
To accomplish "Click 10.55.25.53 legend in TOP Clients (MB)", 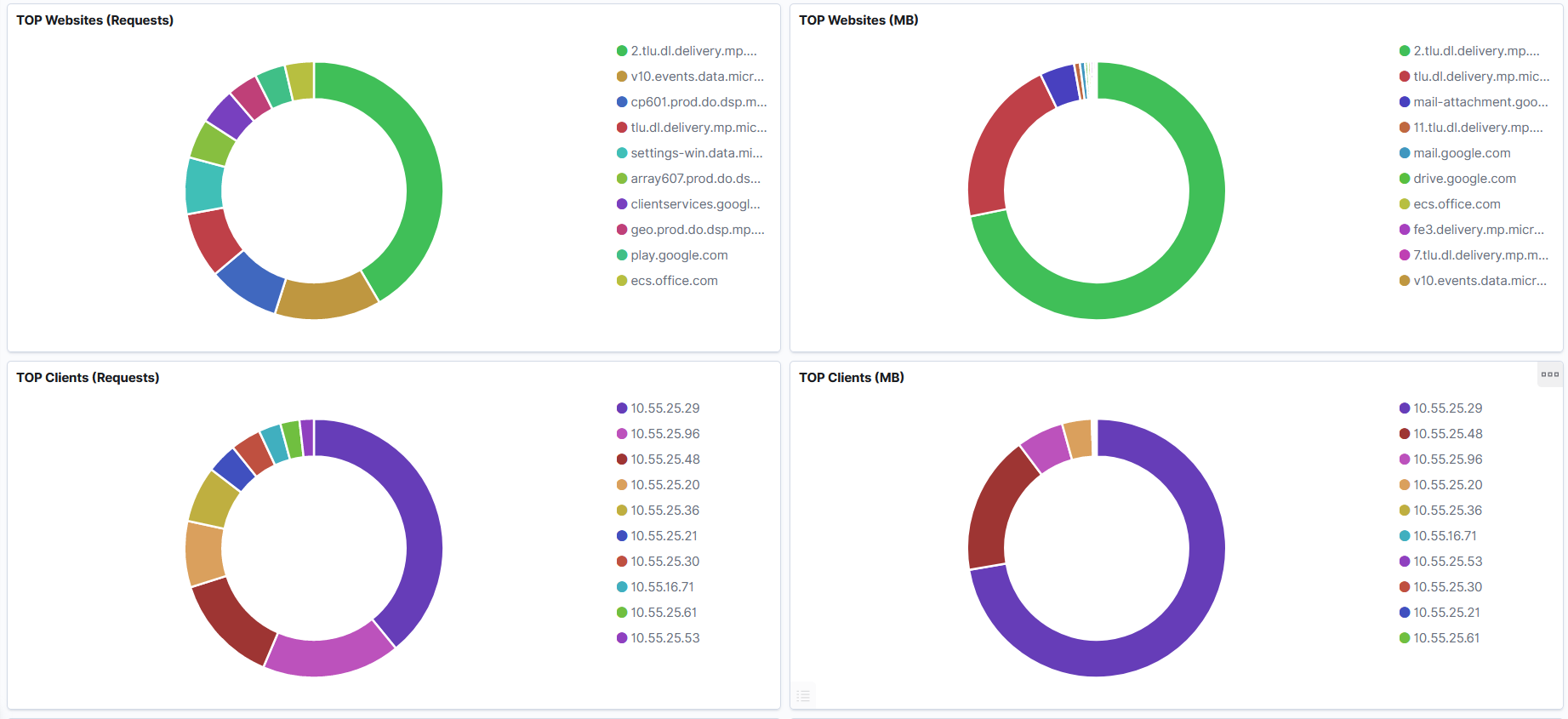I will tap(1441, 562).
